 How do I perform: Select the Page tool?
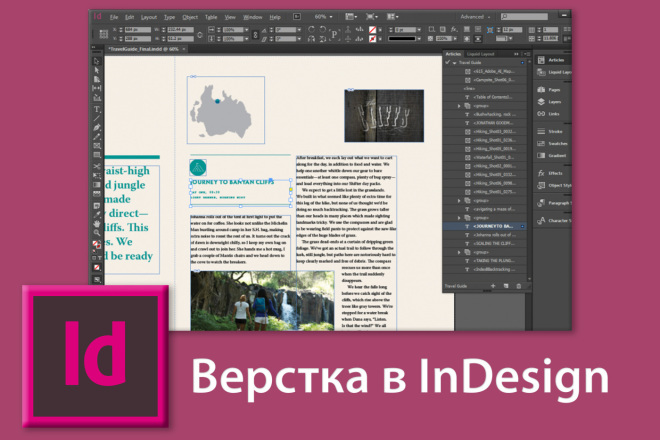[x=97, y=79]
